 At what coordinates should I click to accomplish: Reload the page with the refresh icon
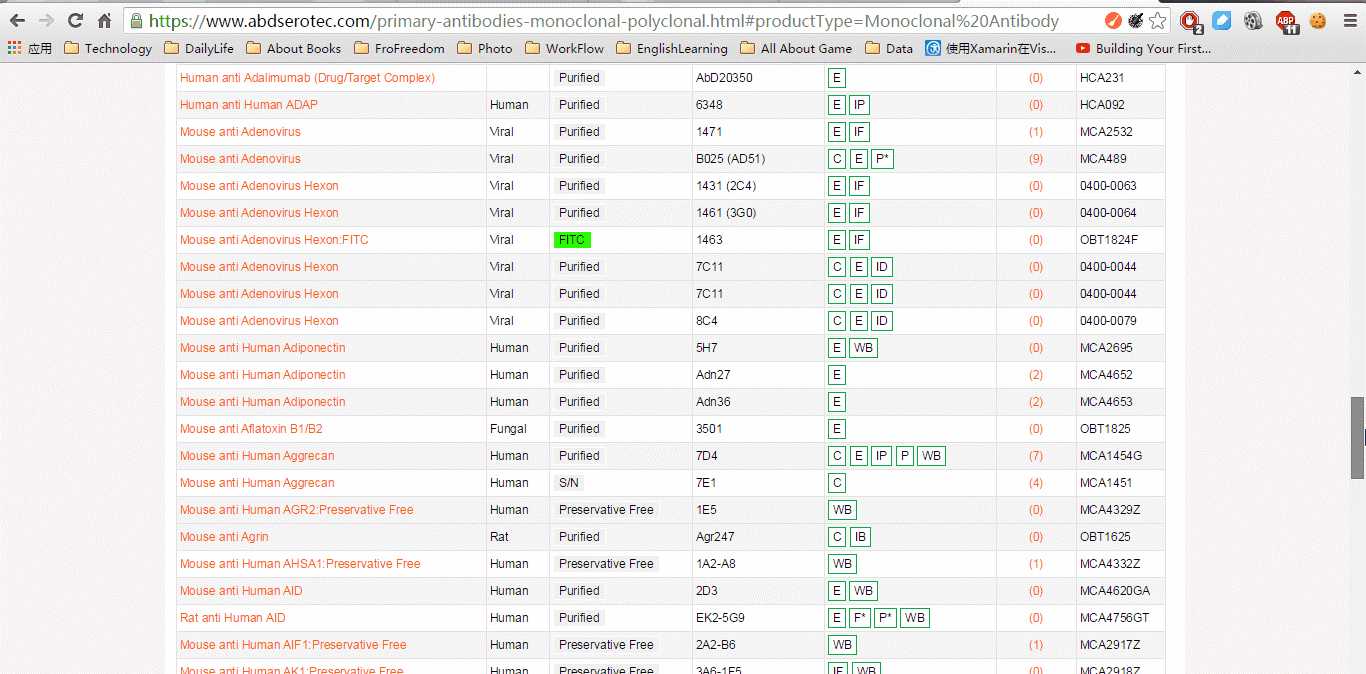coord(75,20)
